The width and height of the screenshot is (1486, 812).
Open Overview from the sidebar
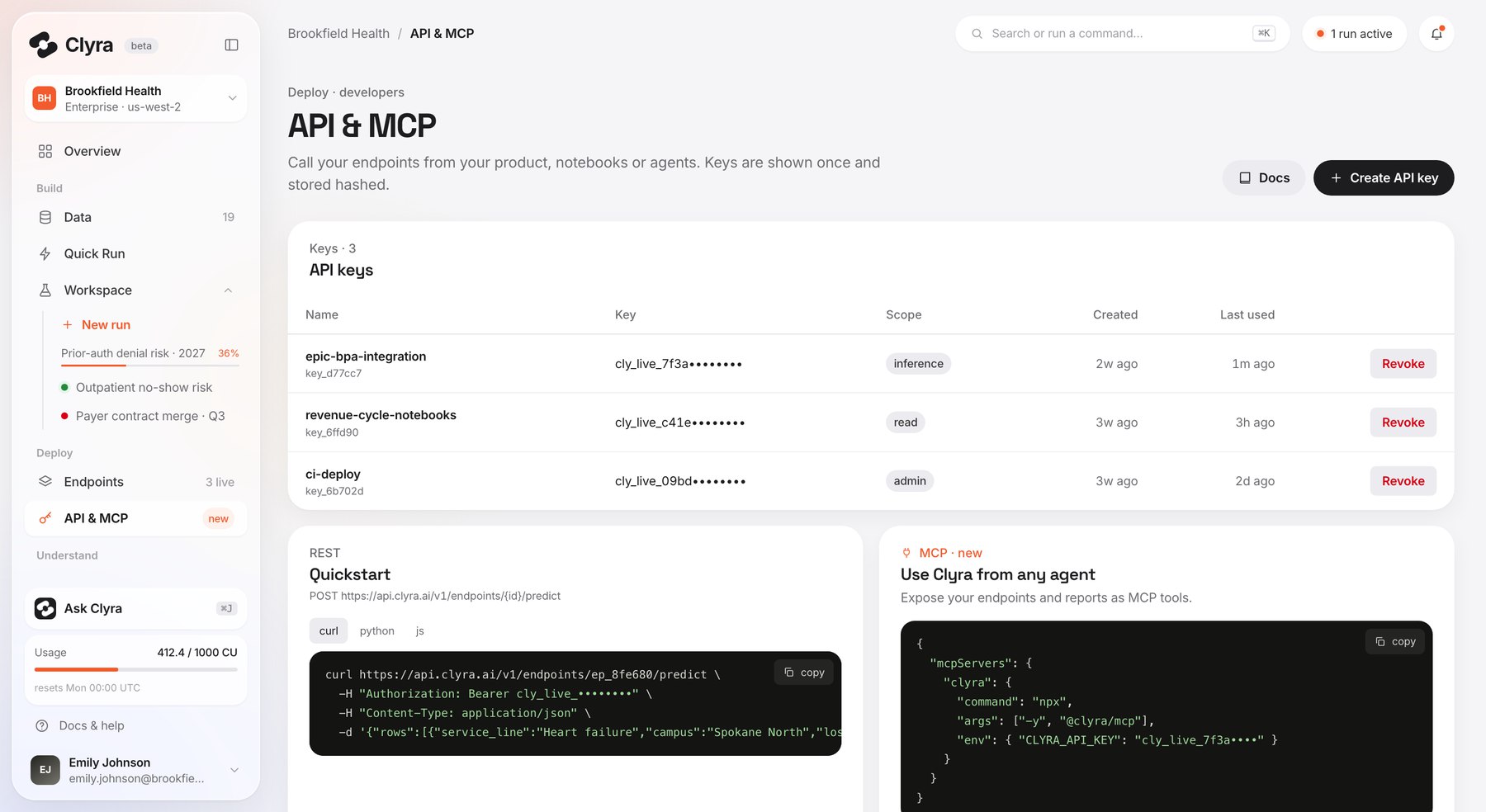click(x=135, y=151)
